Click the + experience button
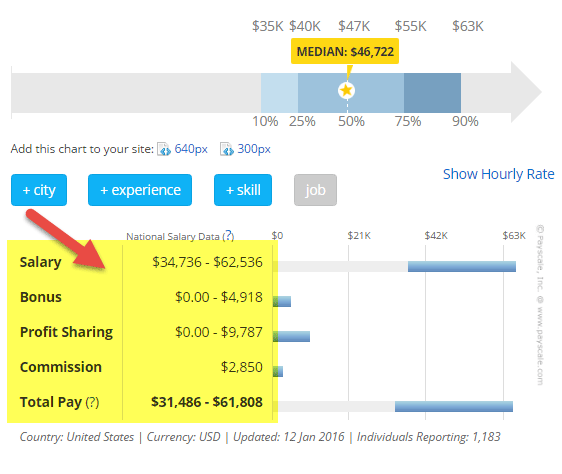This screenshot has width=562, height=474. [x=140, y=190]
